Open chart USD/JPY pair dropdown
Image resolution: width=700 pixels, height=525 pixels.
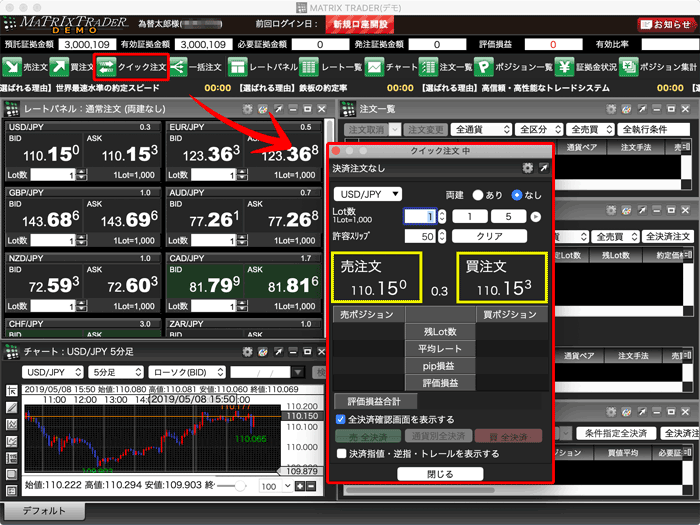coord(52,372)
